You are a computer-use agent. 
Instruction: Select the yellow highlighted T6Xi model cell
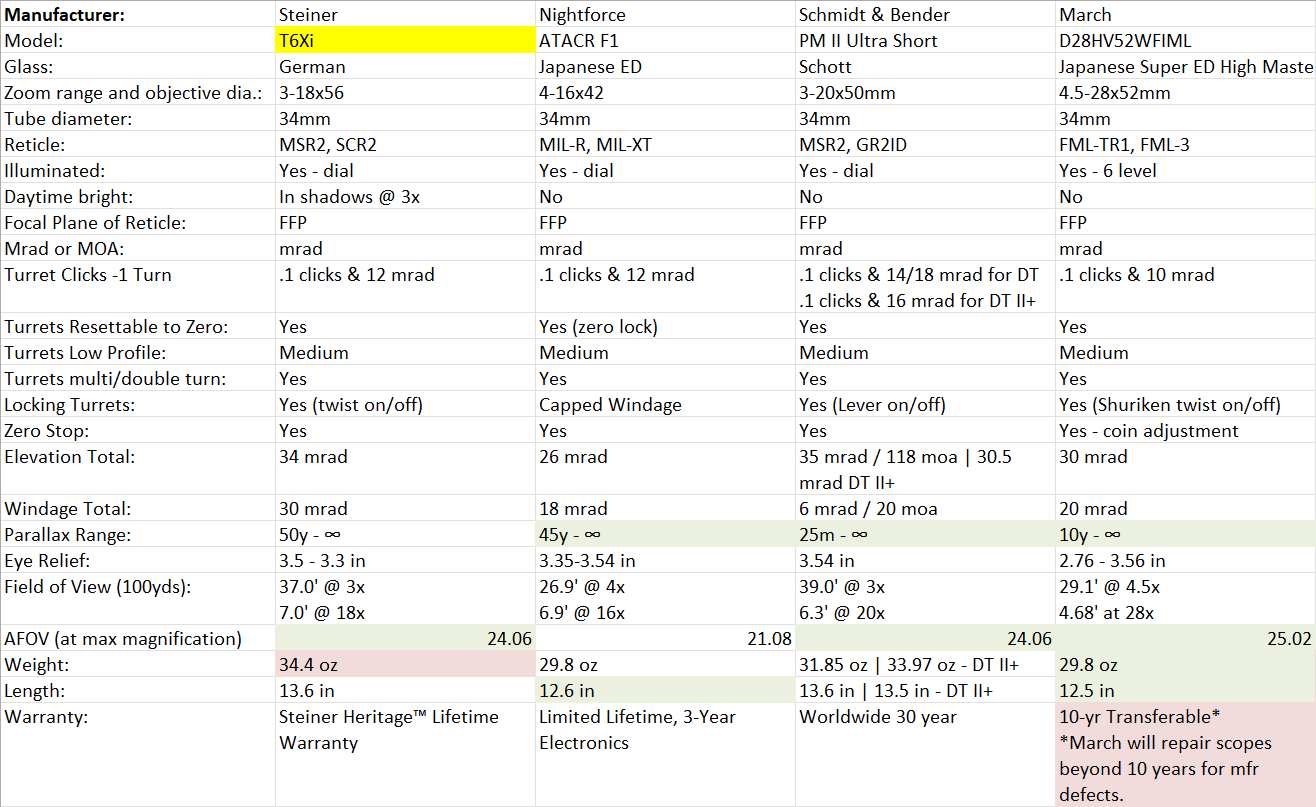coord(406,41)
